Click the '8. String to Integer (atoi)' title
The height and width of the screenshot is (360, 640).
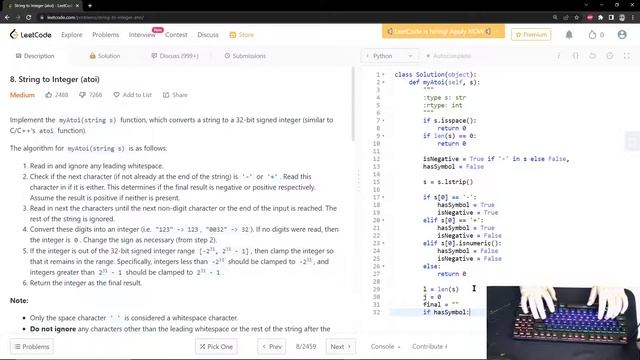click(x=55, y=79)
